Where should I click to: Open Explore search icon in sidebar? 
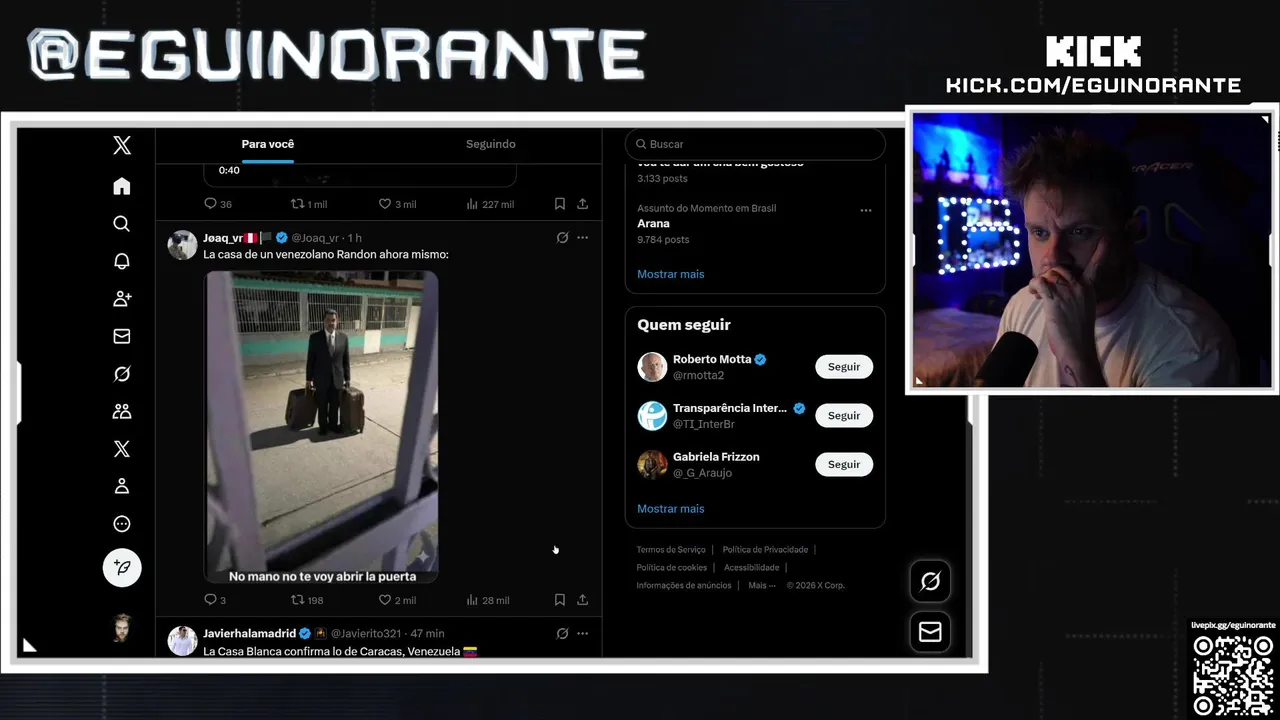tap(122, 224)
